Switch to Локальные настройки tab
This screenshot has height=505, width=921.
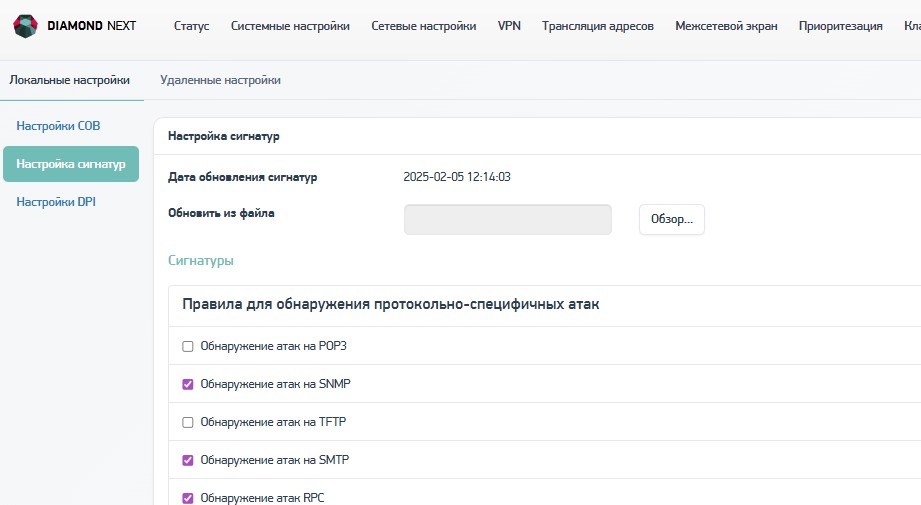coord(69,80)
